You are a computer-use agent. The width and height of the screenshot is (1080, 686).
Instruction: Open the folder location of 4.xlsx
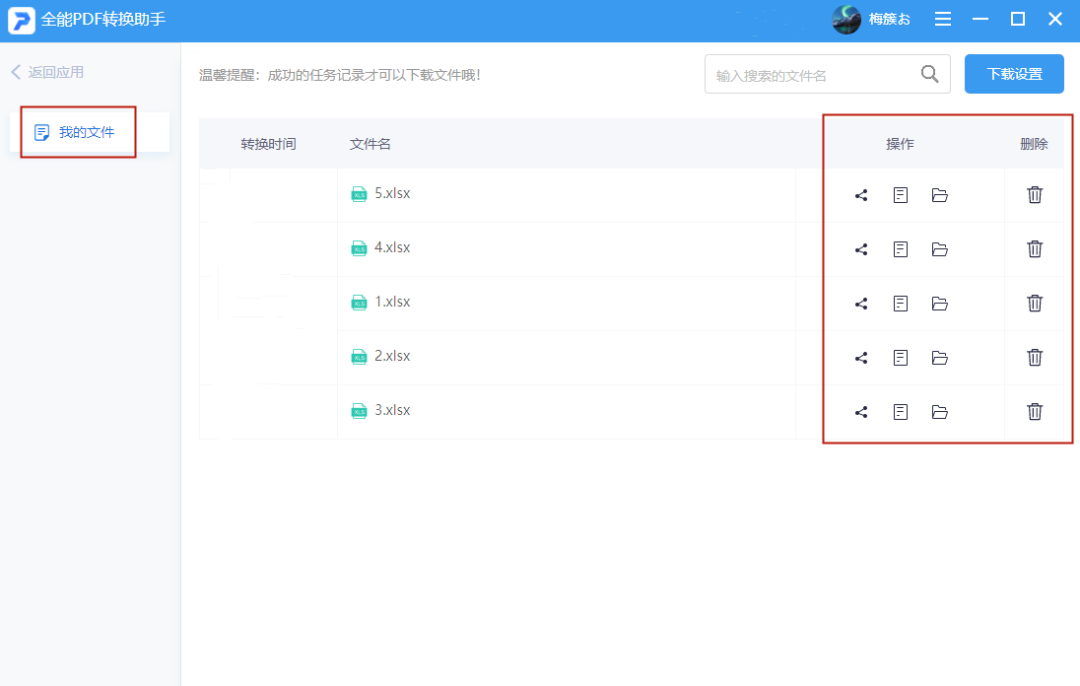pyautogui.click(x=939, y=249)
